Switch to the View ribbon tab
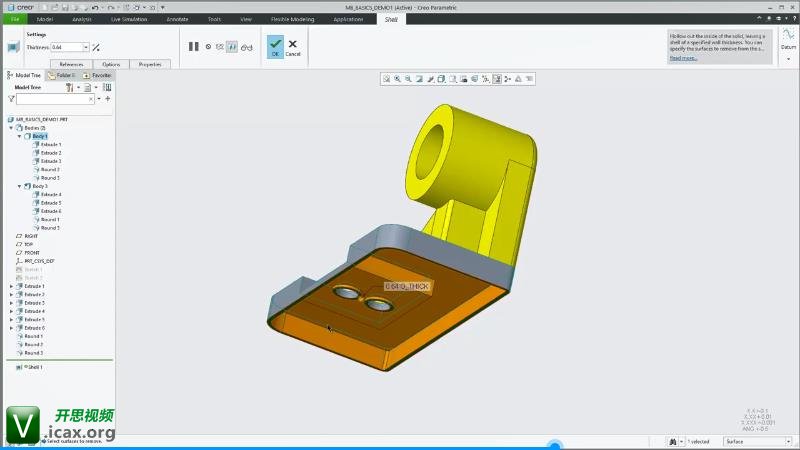Viewport: 800px width, 450px height. tap(246, 19)
